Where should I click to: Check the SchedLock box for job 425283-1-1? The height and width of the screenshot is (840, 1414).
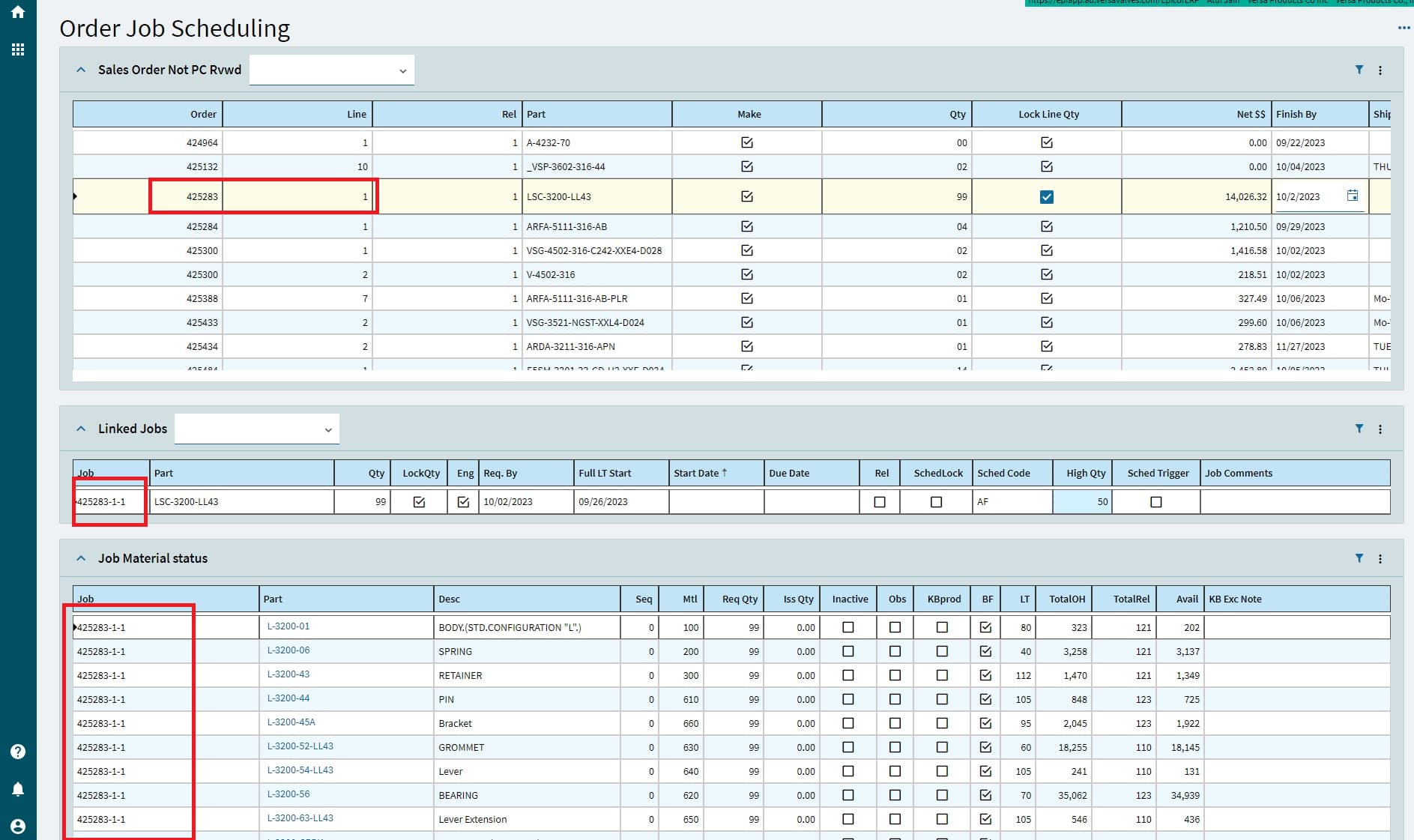point(936,502)
